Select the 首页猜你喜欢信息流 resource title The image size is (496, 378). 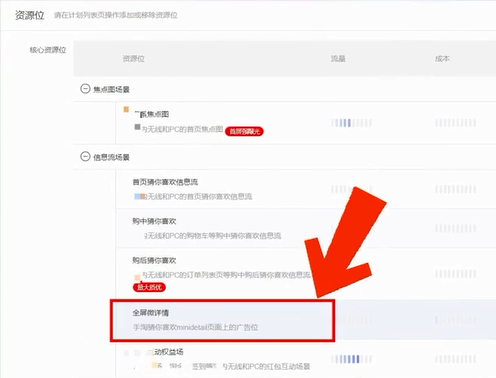(165, 182)
